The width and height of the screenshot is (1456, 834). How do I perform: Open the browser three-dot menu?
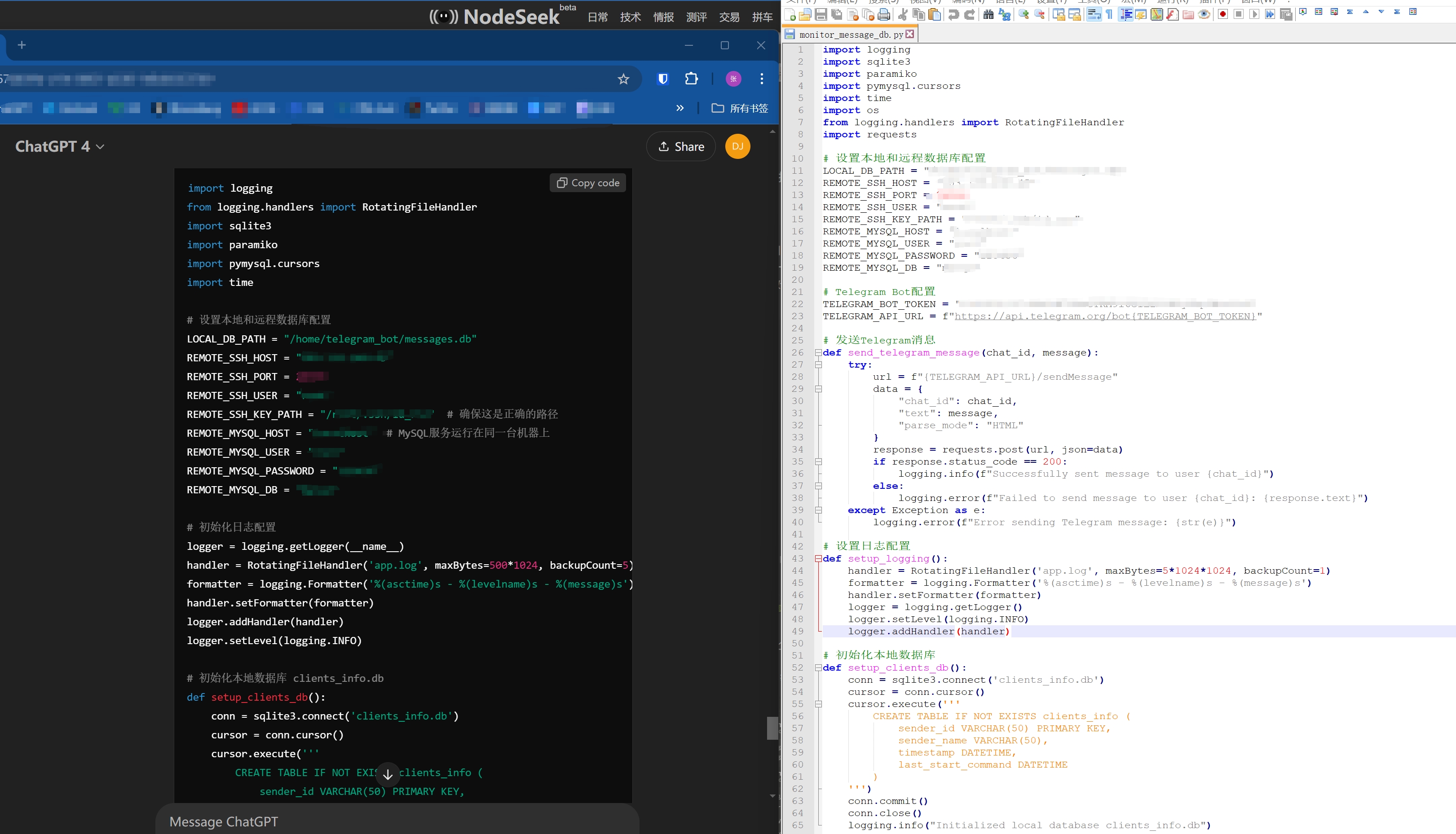(762, 79)
